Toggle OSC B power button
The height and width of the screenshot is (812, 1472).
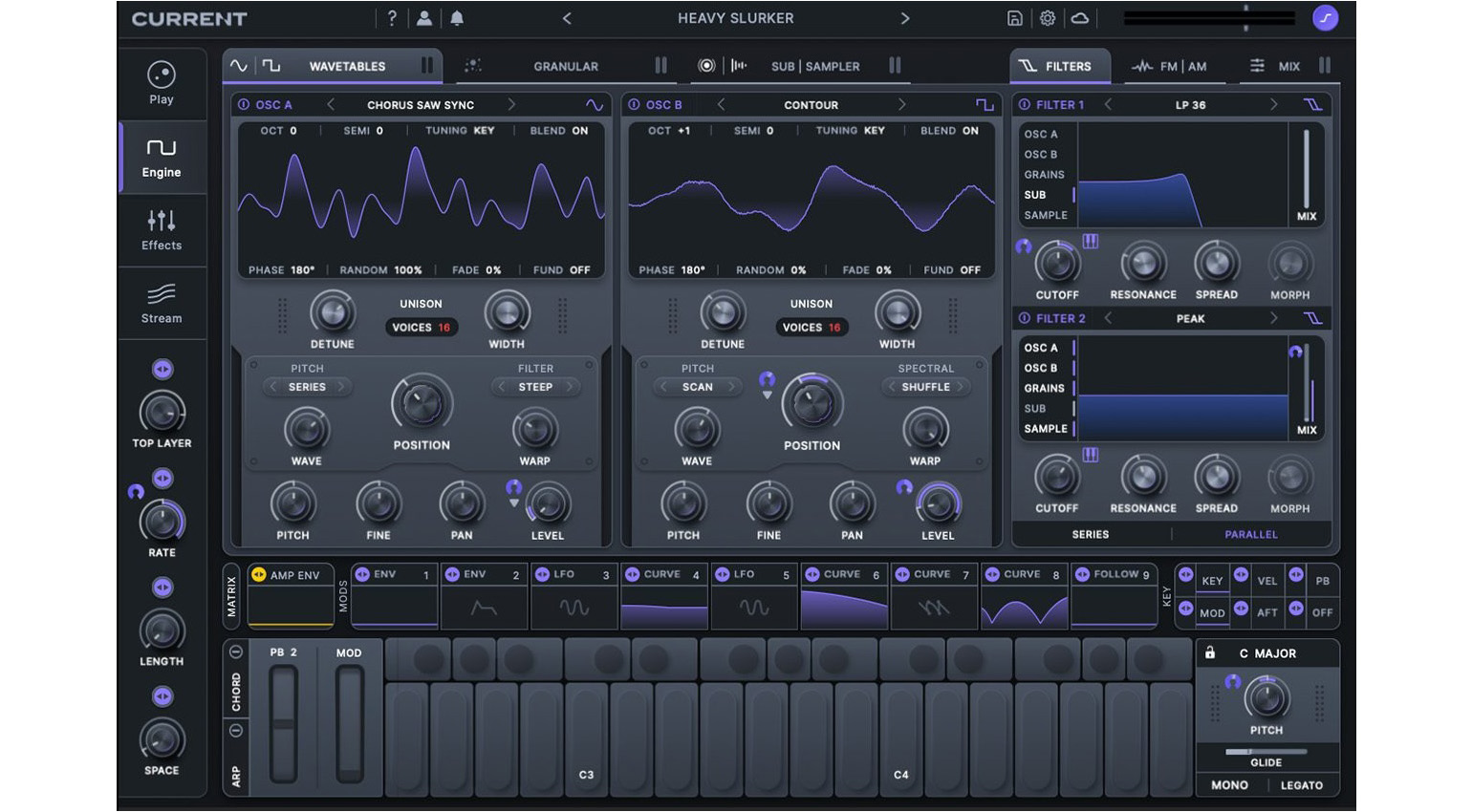click(634, 105)
